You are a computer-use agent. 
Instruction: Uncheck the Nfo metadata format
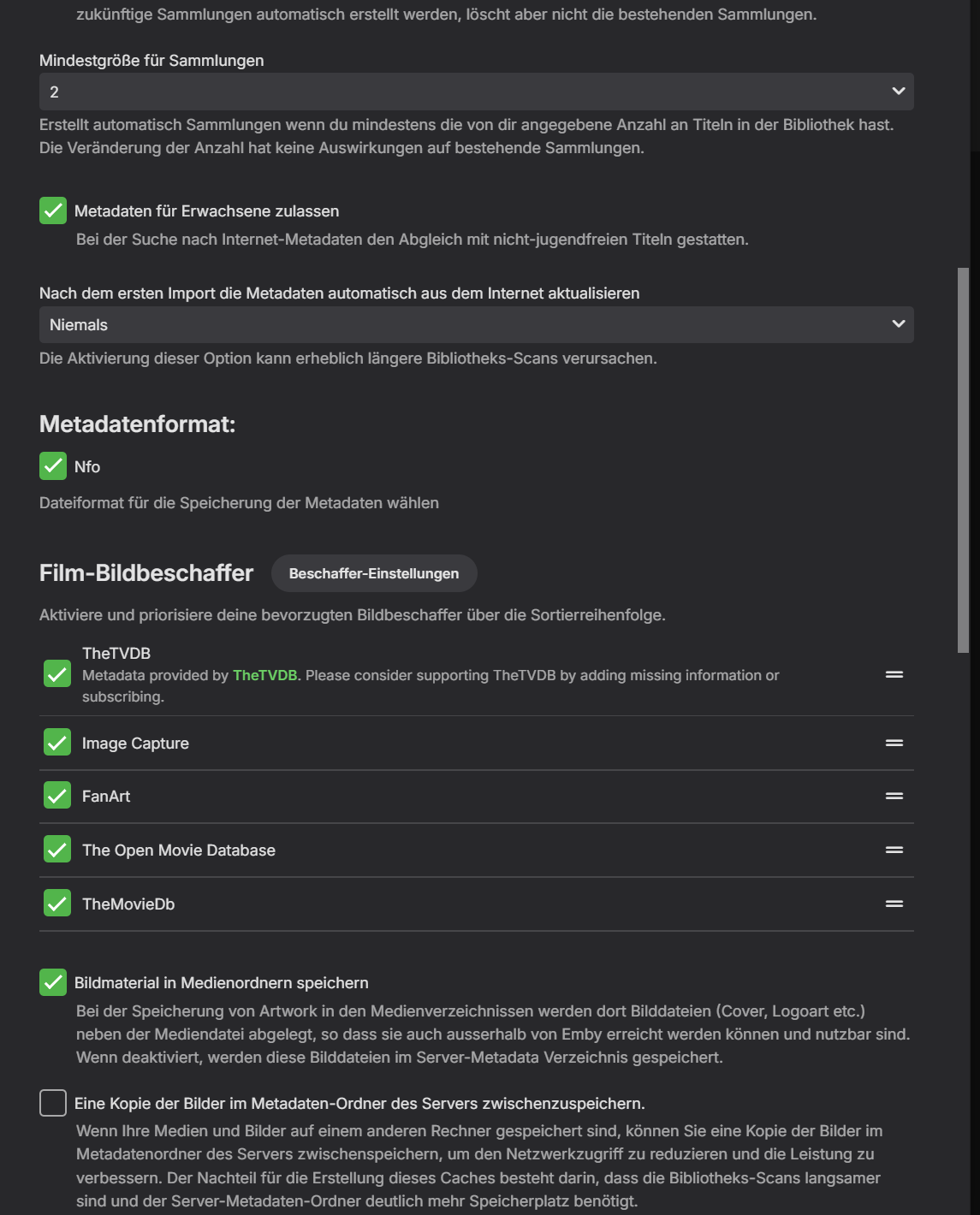click(53, 466)
